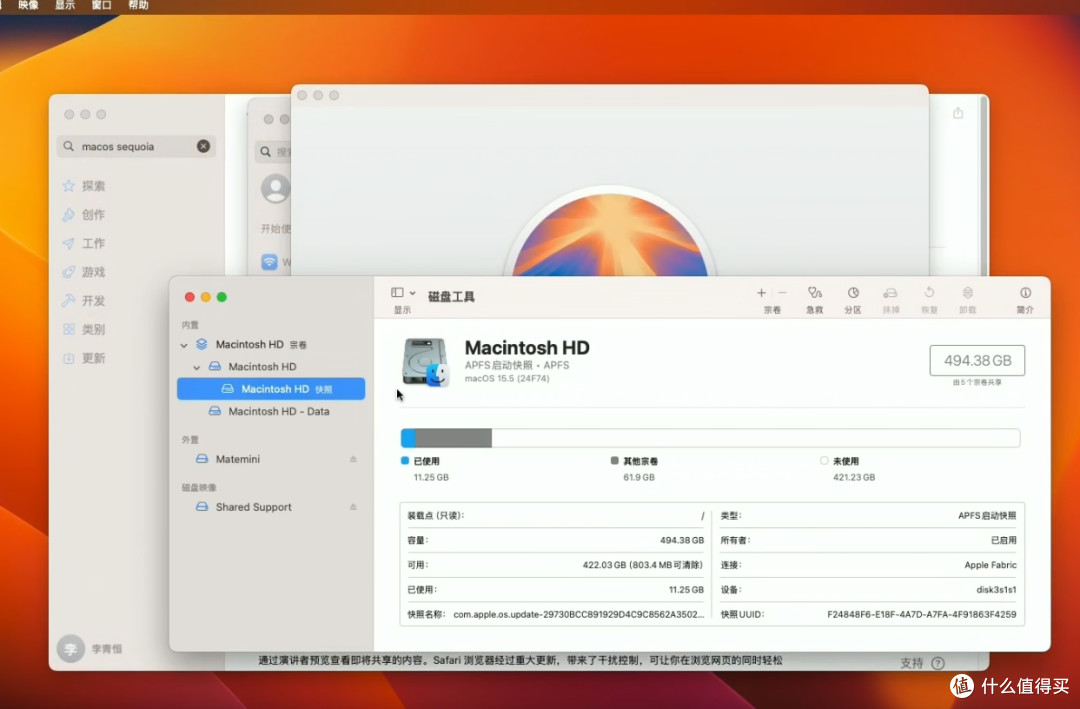Click the snapshot UUID value F24848F6
1080x709 pixels.
(922, 615)
